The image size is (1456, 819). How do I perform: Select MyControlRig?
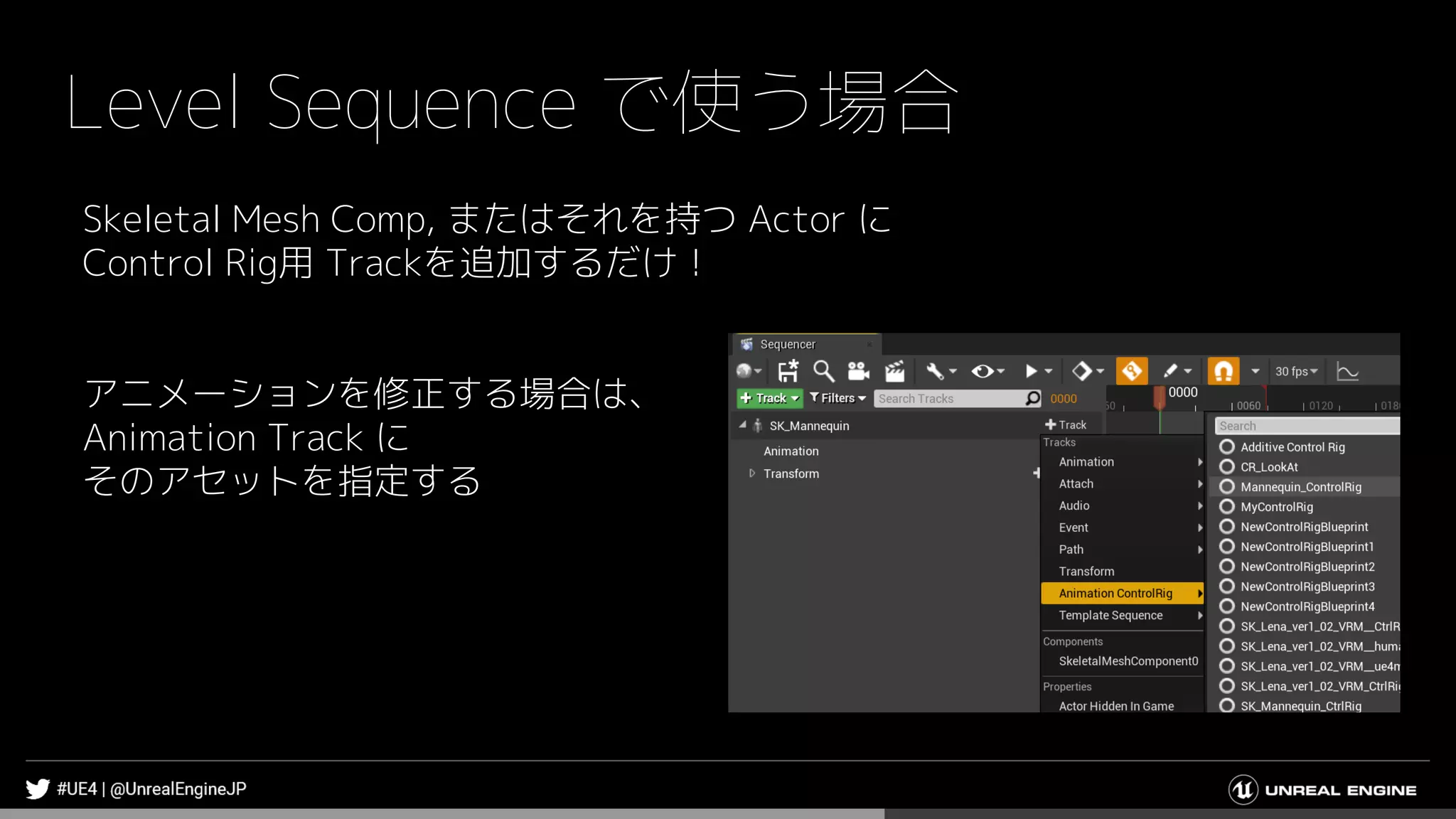[x=1305, y=507]
